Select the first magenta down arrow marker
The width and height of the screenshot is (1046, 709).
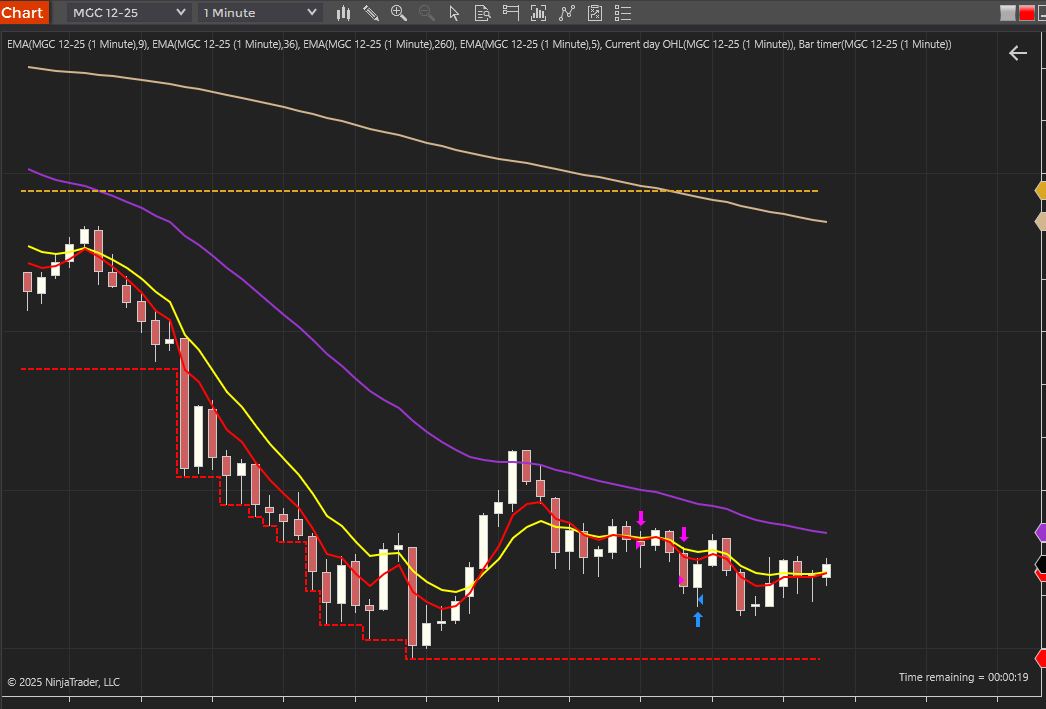pyautogui.click(x=641, y=518)
